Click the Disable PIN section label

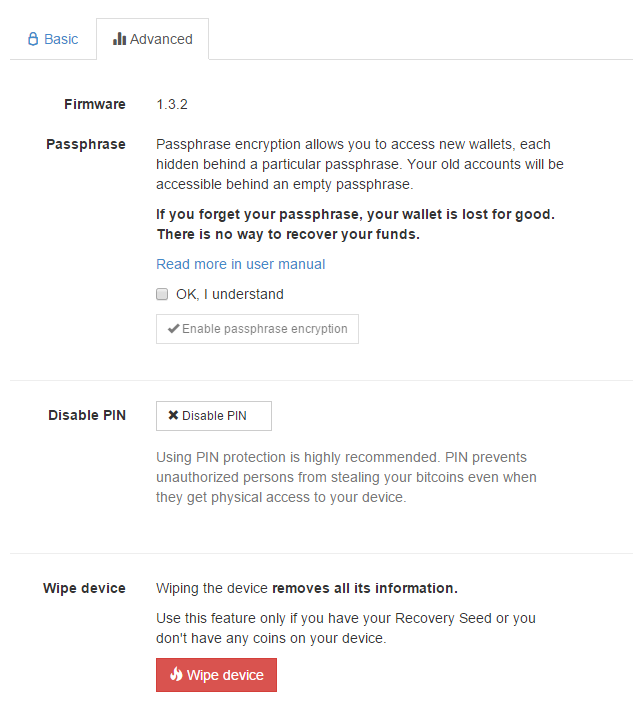(87, 415)
